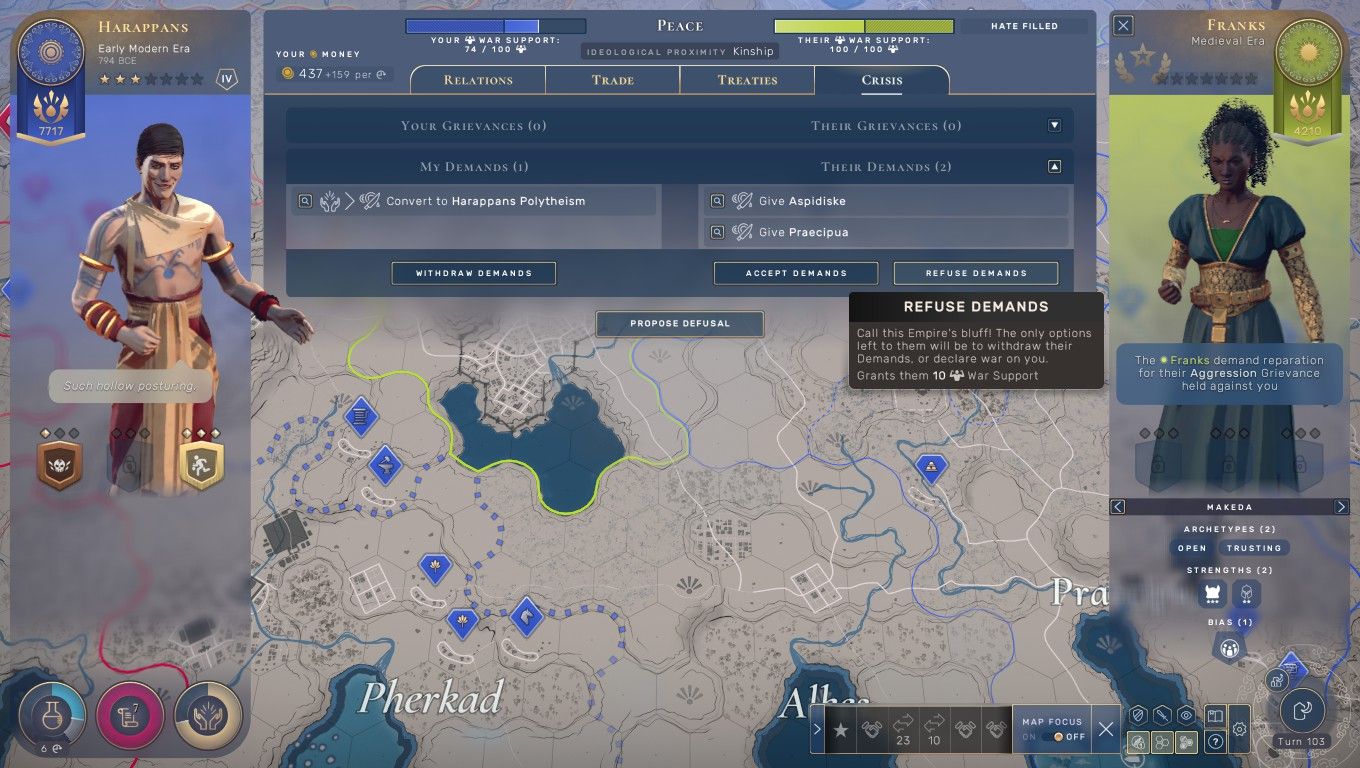
Task: Close the Franks diplomacy screen
Action: (1124, 26)
